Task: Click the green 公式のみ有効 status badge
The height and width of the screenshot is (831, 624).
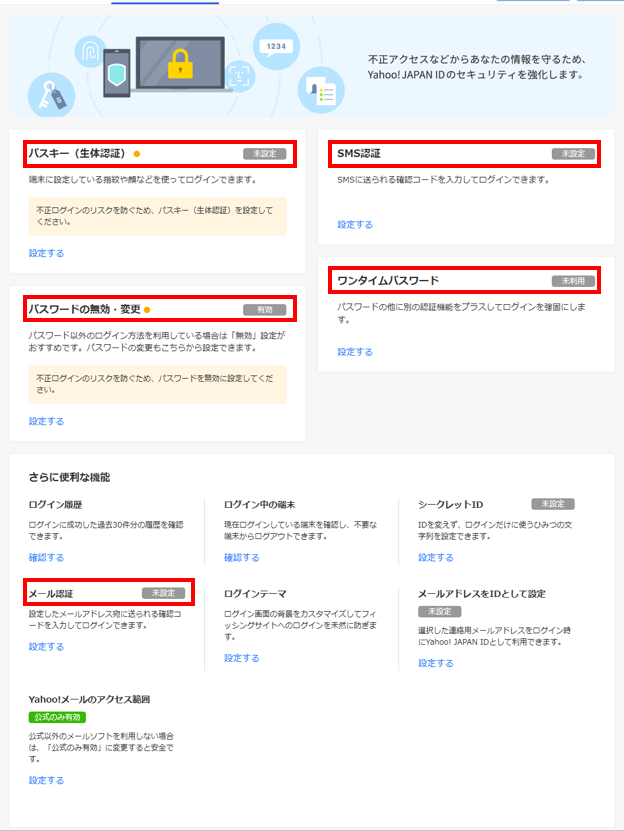Action: click(x=57, y=717)
